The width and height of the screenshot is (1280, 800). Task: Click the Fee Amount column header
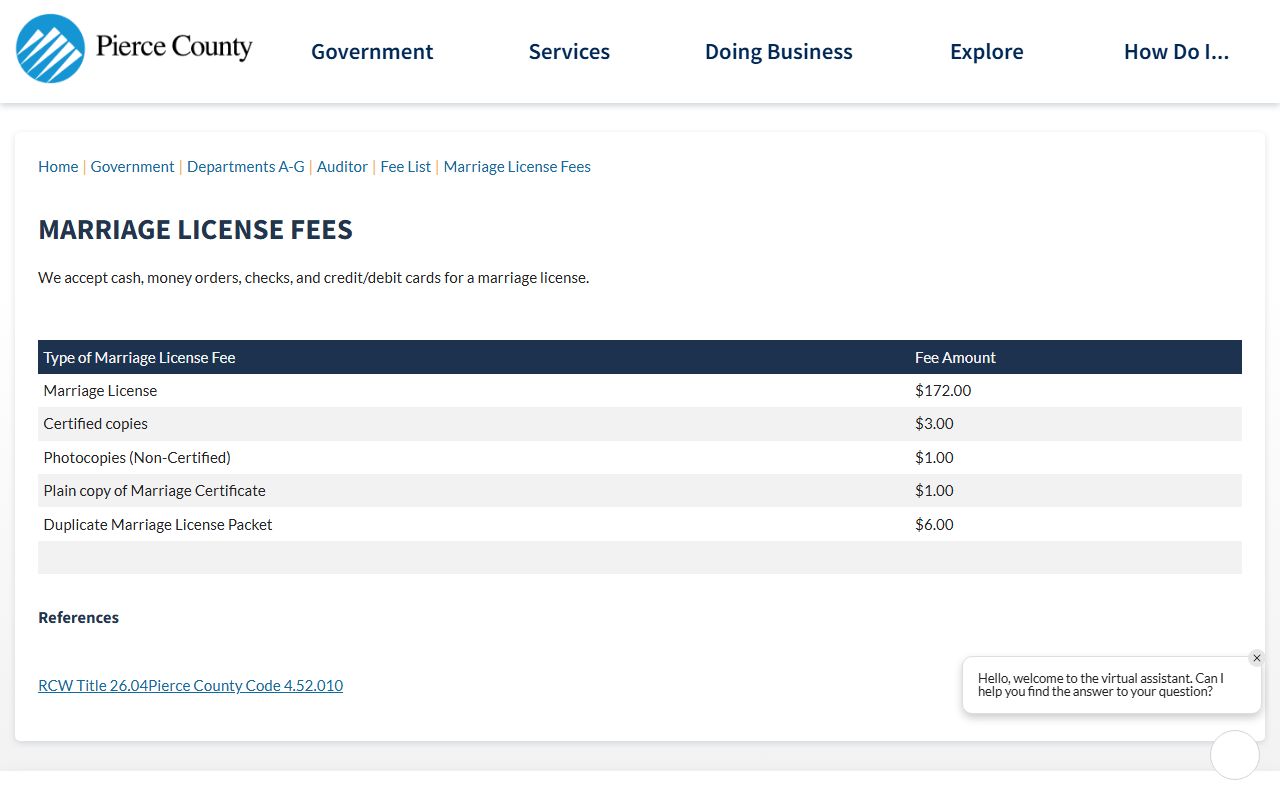pyautogui.click(x=955, y=358)
